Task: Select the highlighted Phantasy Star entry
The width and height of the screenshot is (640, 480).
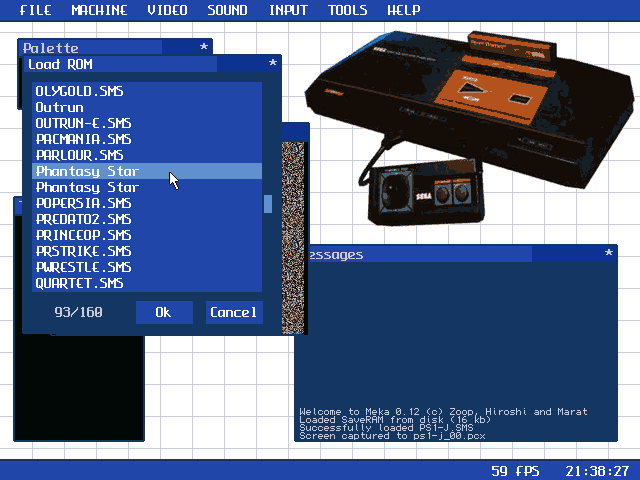Action: click(x=147, y=171)
